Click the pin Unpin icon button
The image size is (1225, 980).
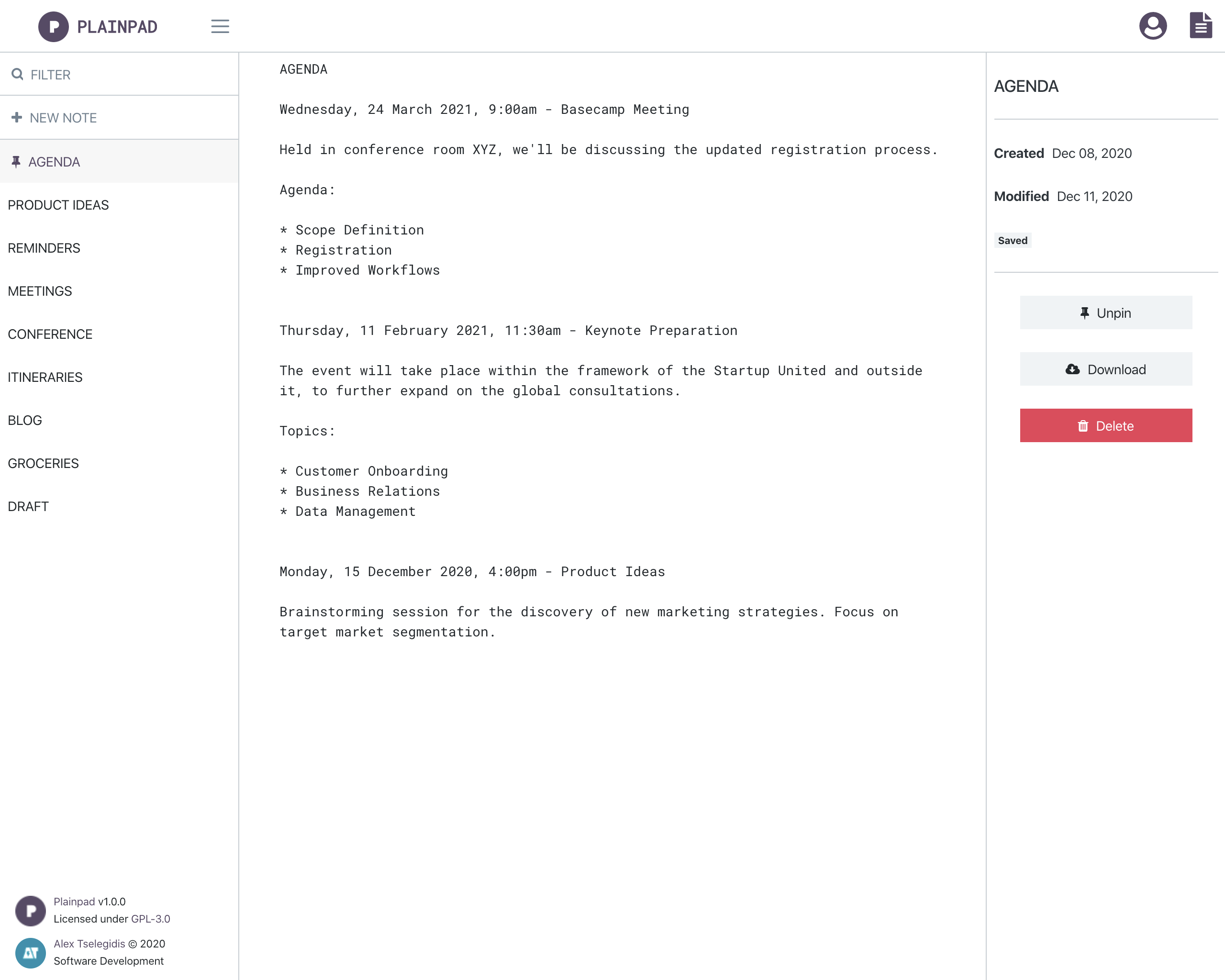pyautogui.click(x=1106, y=312)
